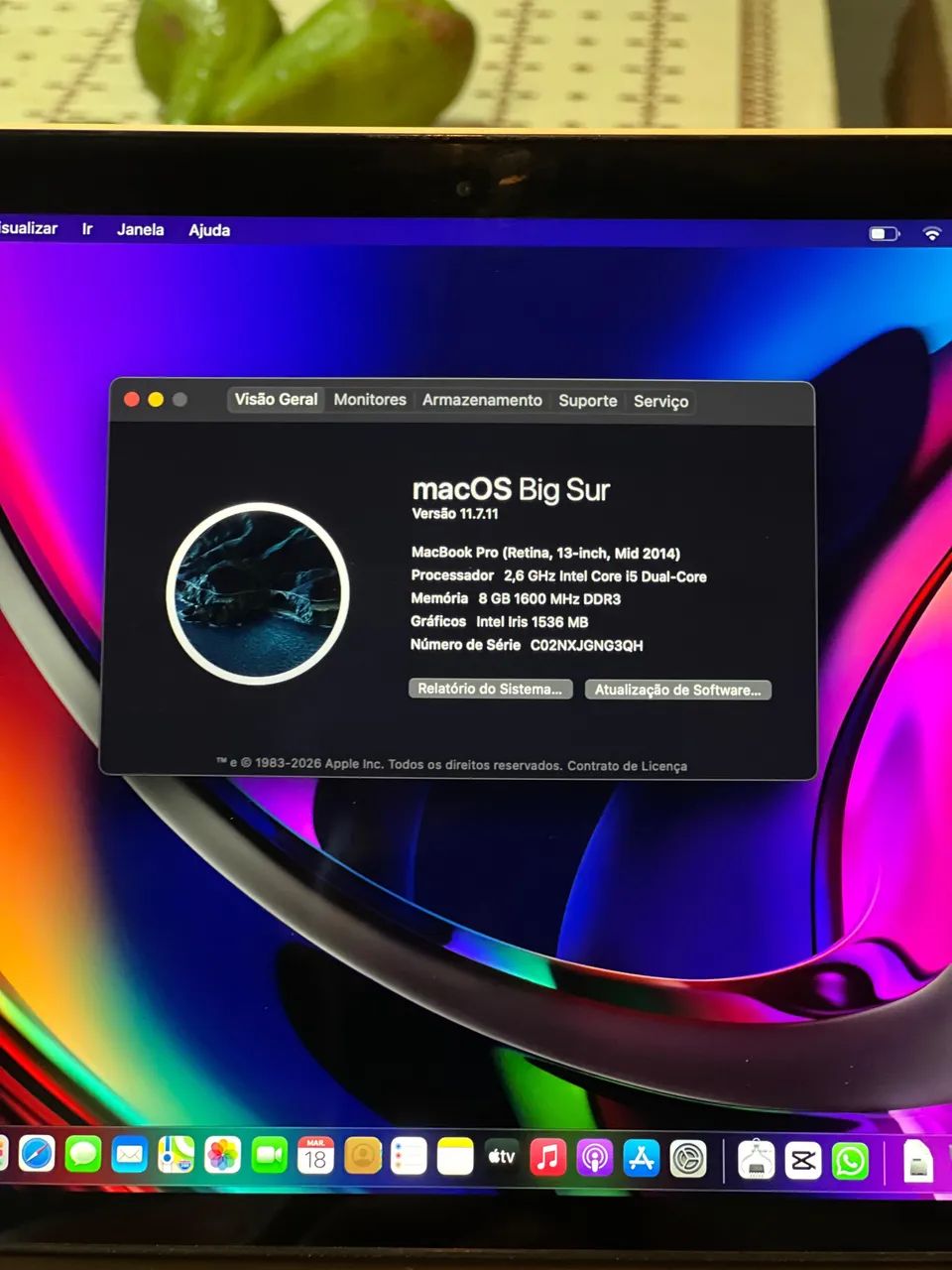
Task: Switch to the Monitores tab
Action: (370, 400)
